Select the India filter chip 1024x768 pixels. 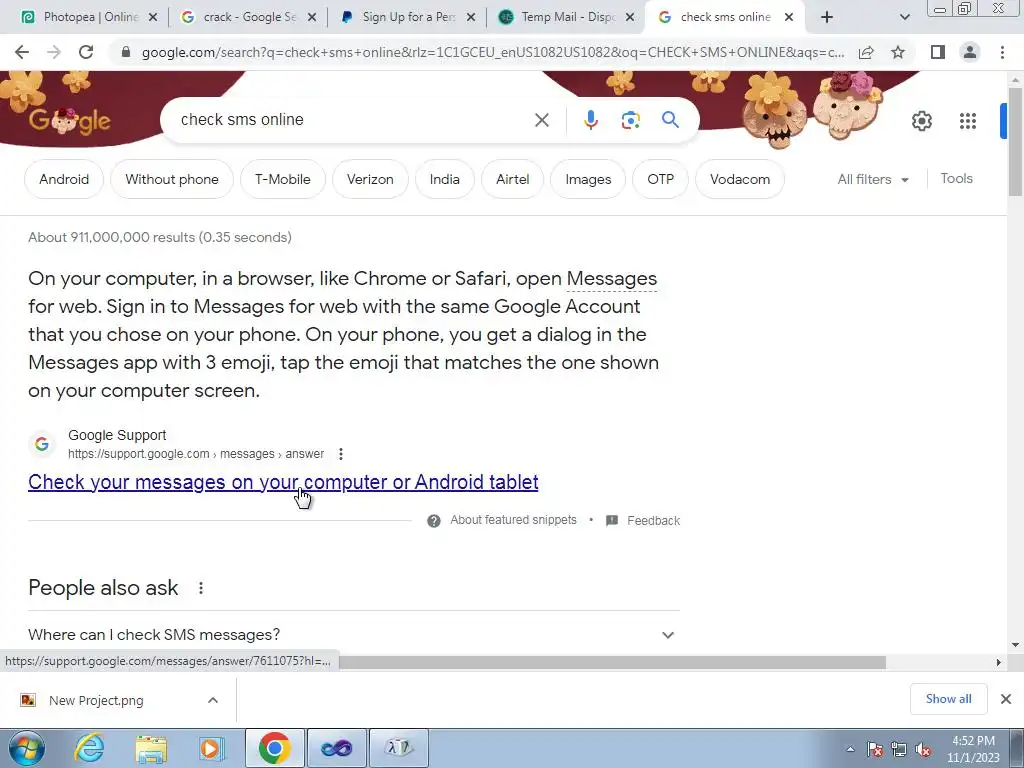(x=445, y=179)
